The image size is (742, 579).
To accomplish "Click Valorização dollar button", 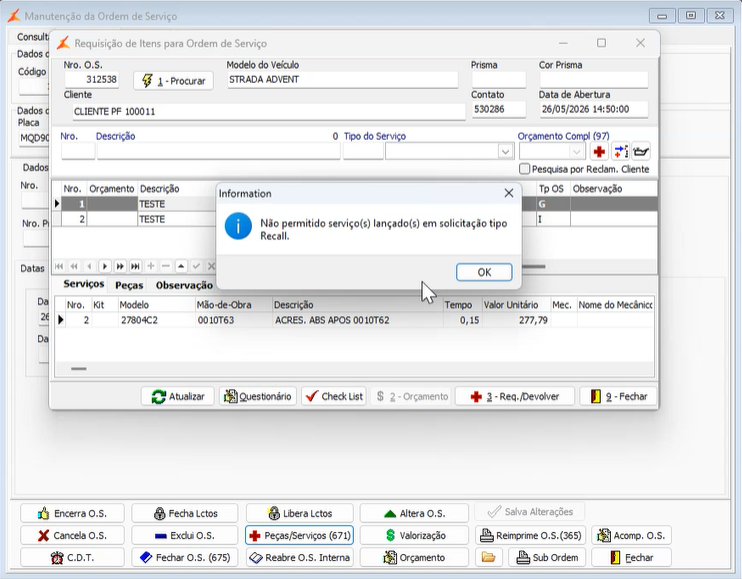I will 414,535.
